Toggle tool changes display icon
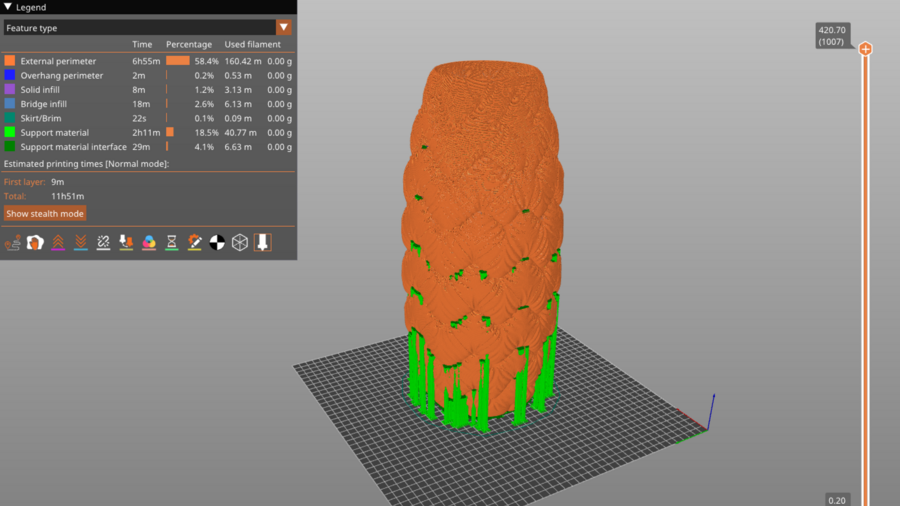The image size is (900, 506). (x=126, y=242)
